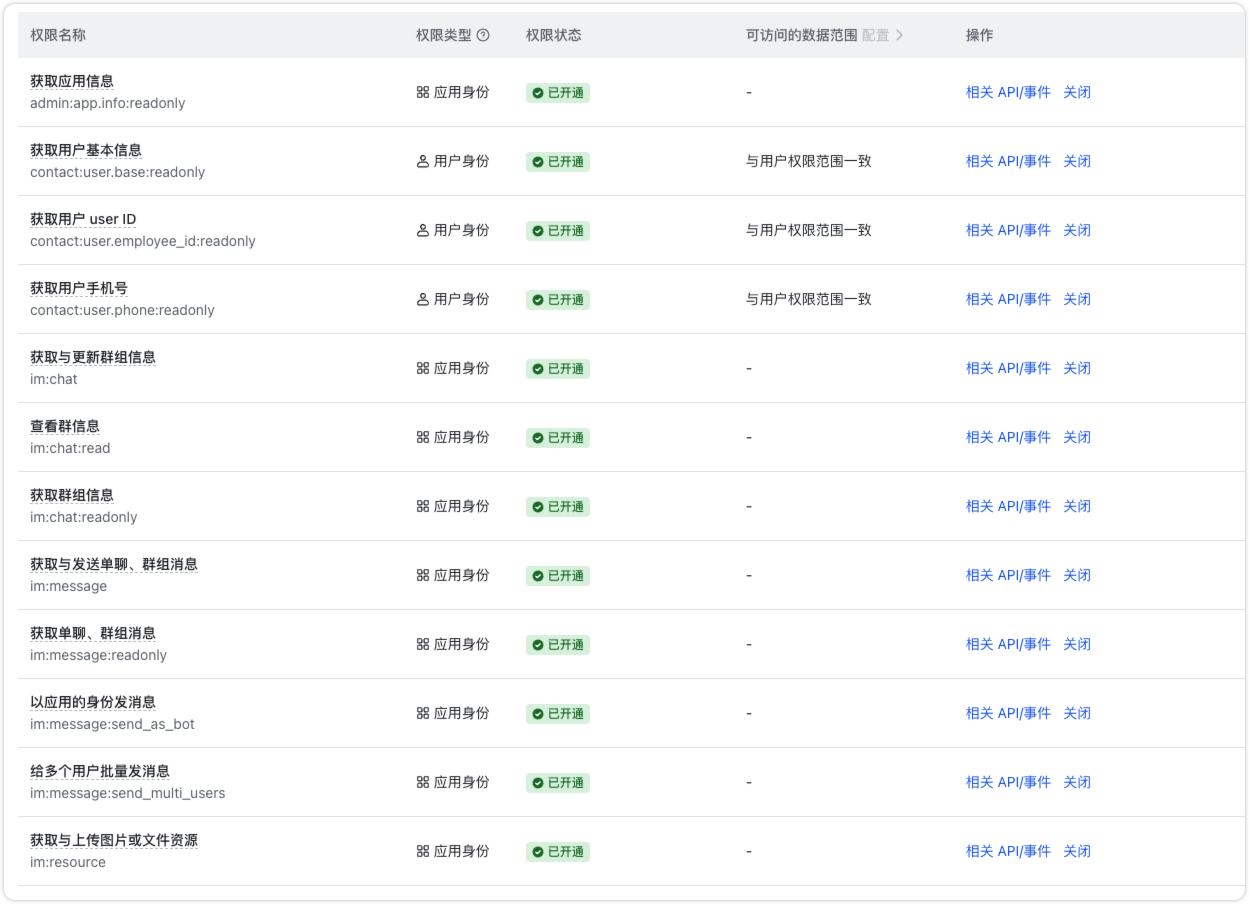Open 相关 API/事件 for 获取群组信息

(x=1008, y=506)
